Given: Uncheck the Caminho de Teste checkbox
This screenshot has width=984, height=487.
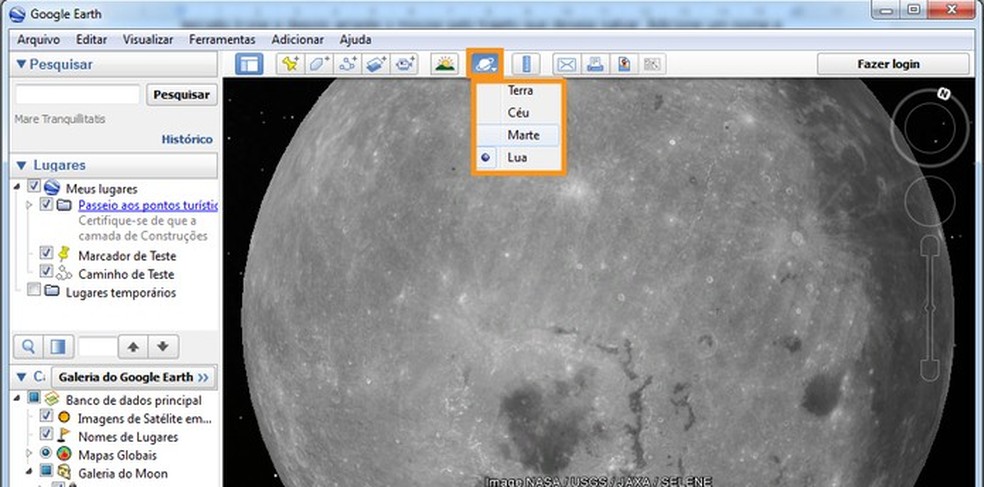Looking at the screenshot, I should tap(46, 272).
